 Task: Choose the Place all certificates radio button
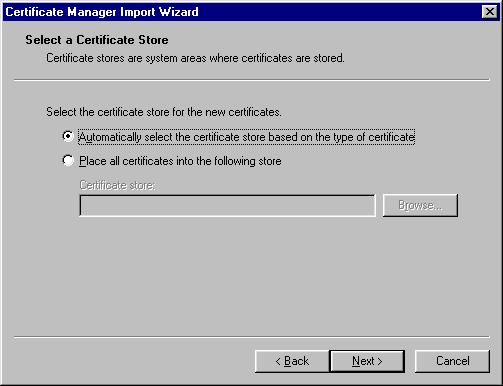pyautogui.click(x=68, y=161)
